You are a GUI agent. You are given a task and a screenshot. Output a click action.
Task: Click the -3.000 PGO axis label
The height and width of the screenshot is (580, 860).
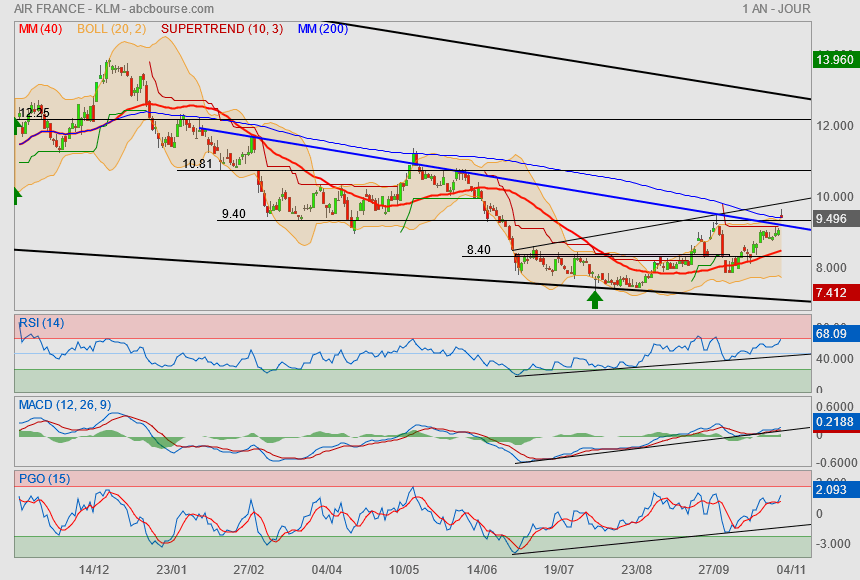tap(835, 544)
